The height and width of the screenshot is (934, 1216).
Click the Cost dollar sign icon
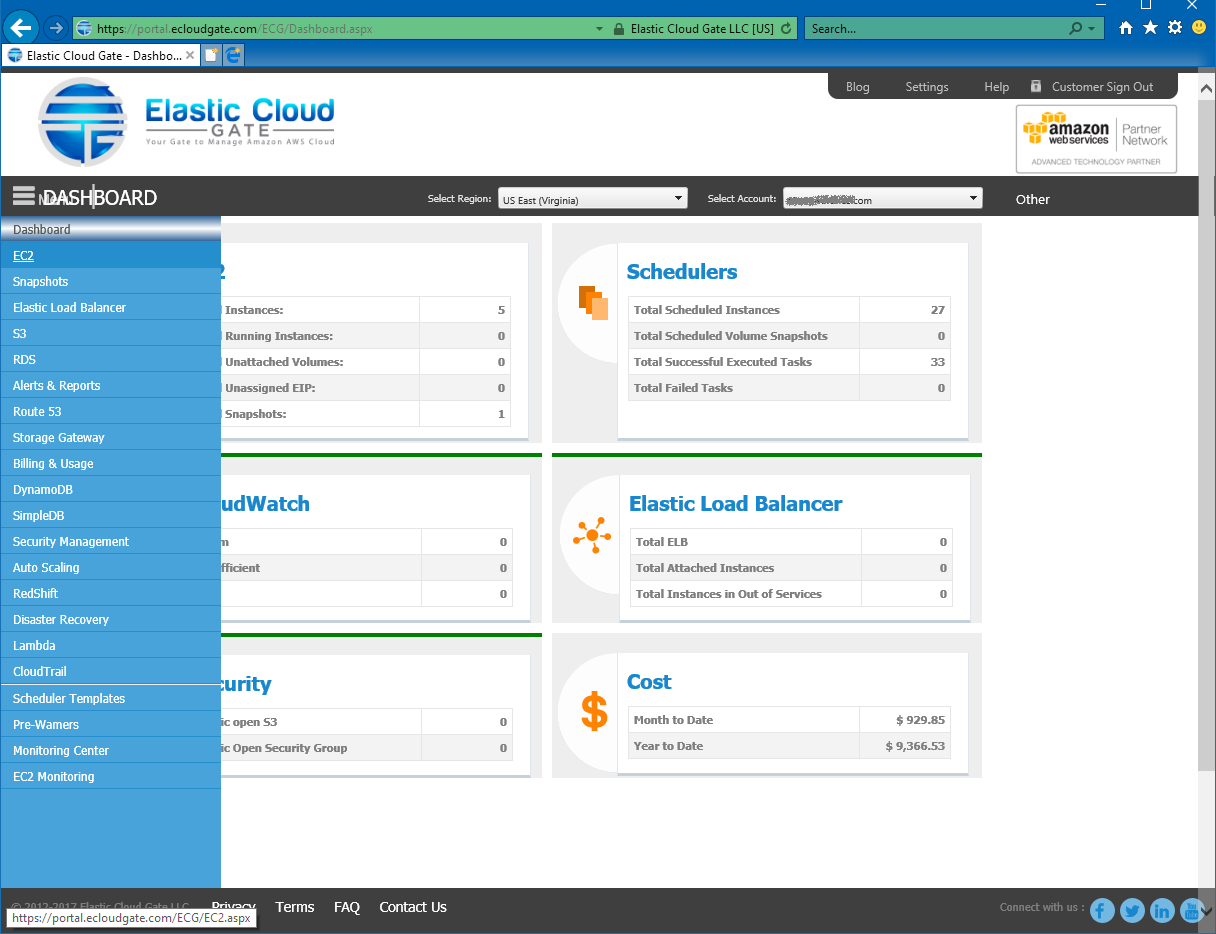click(x=594, y=711)
